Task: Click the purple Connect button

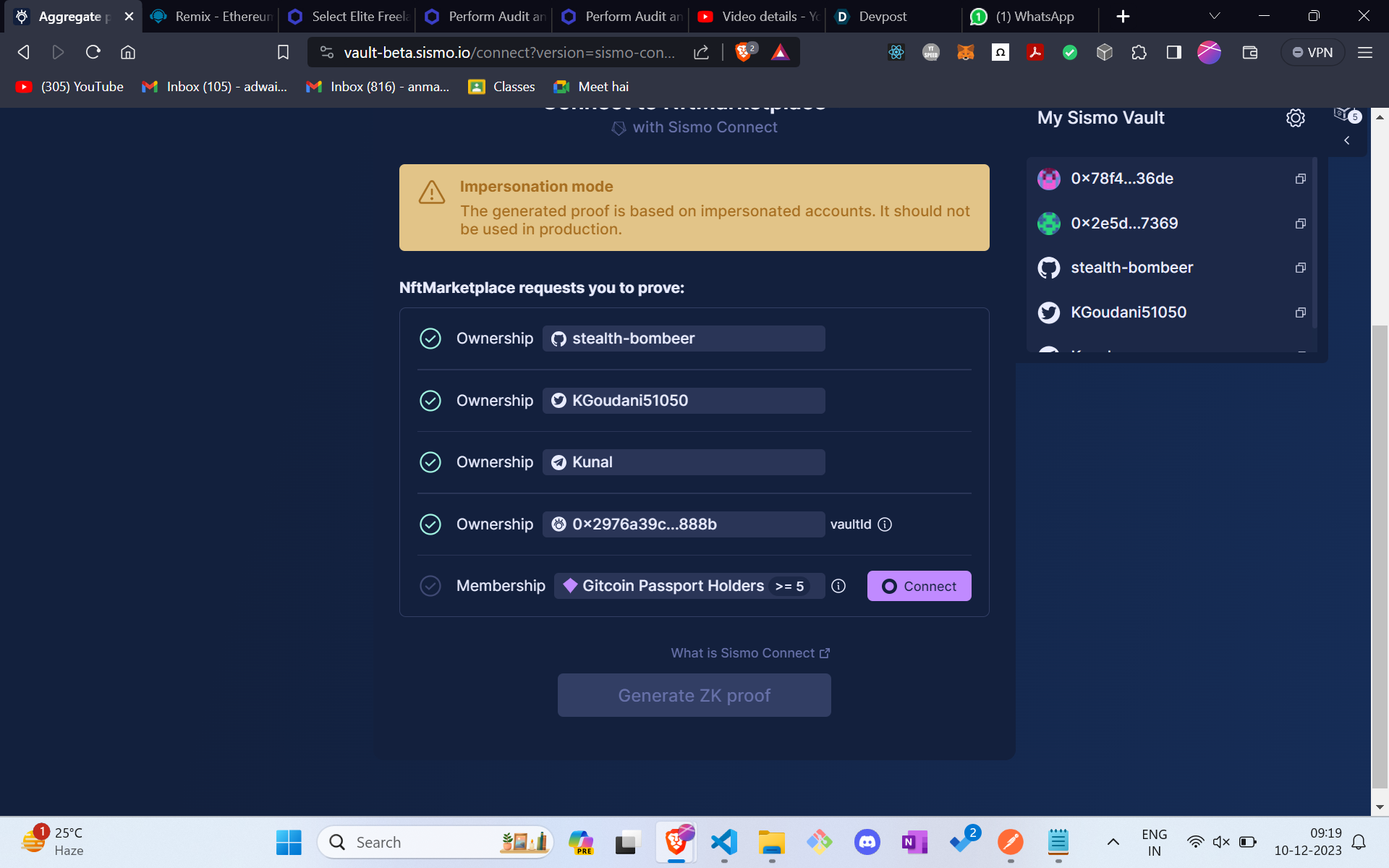Action: (919, 586)
